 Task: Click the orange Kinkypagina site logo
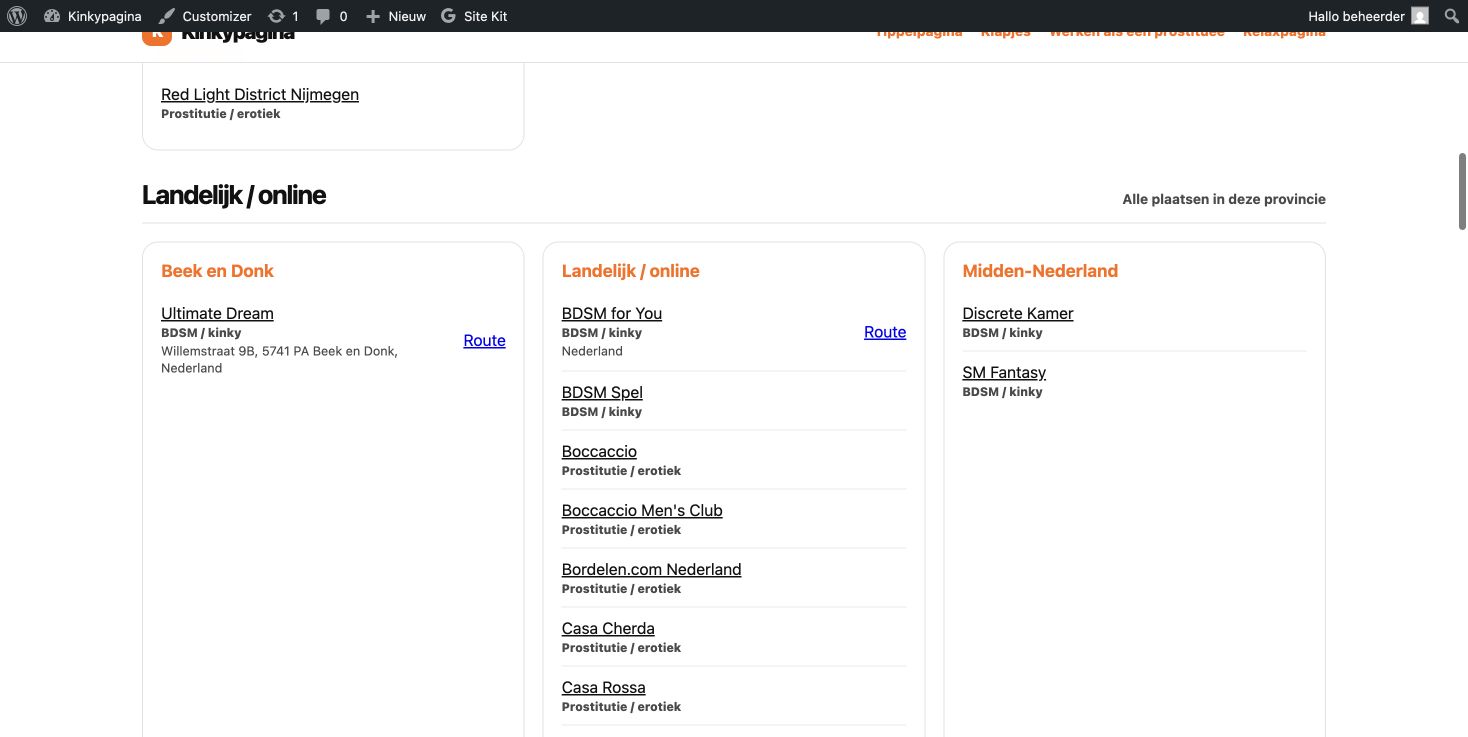pyautogui.click(x=156, y=36)
